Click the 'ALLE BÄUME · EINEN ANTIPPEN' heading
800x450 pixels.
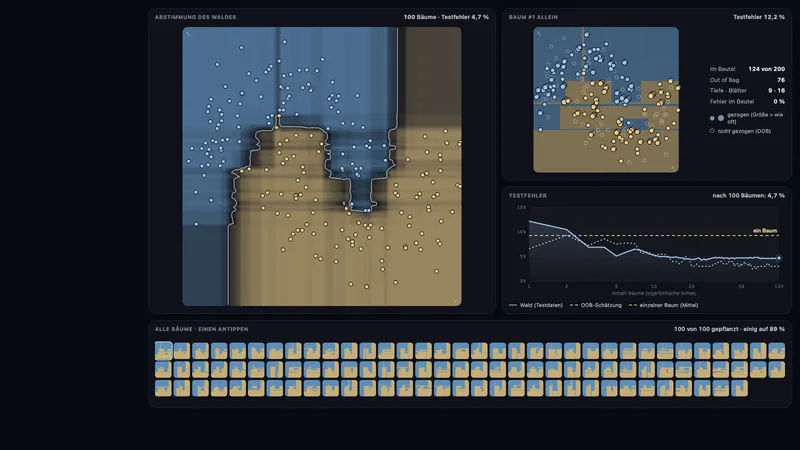pyautogui.click(x=202, y=329)
